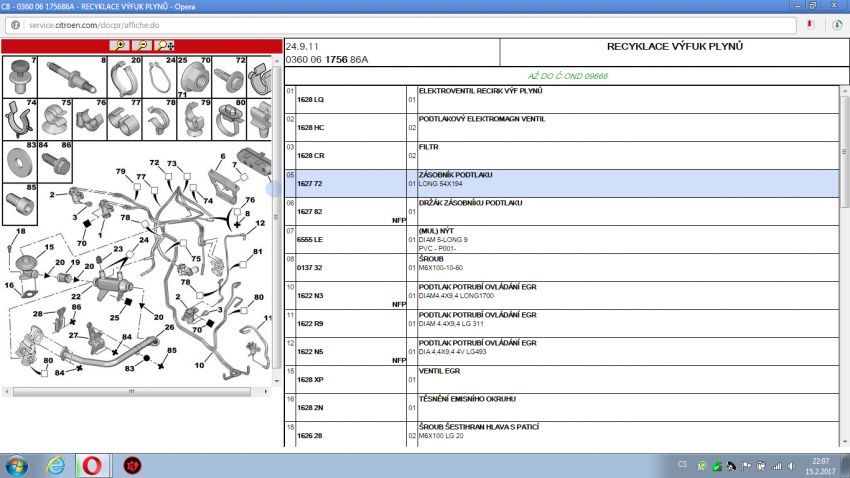Image resolution: width=850 pixels, height=478 pixels.
Task: Click the volume icon in system tray
Action: [x=791, y=466]
